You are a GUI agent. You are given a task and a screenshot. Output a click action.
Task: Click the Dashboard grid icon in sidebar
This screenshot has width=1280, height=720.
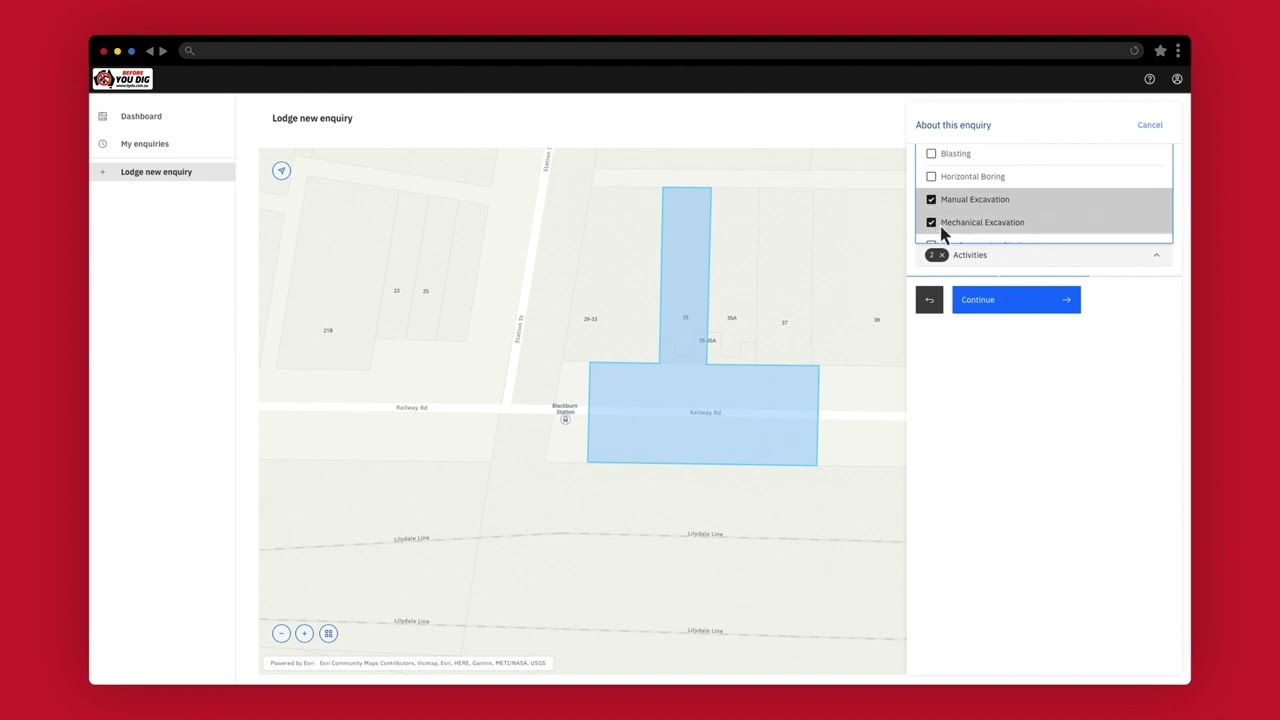click(x=102, y=116)
